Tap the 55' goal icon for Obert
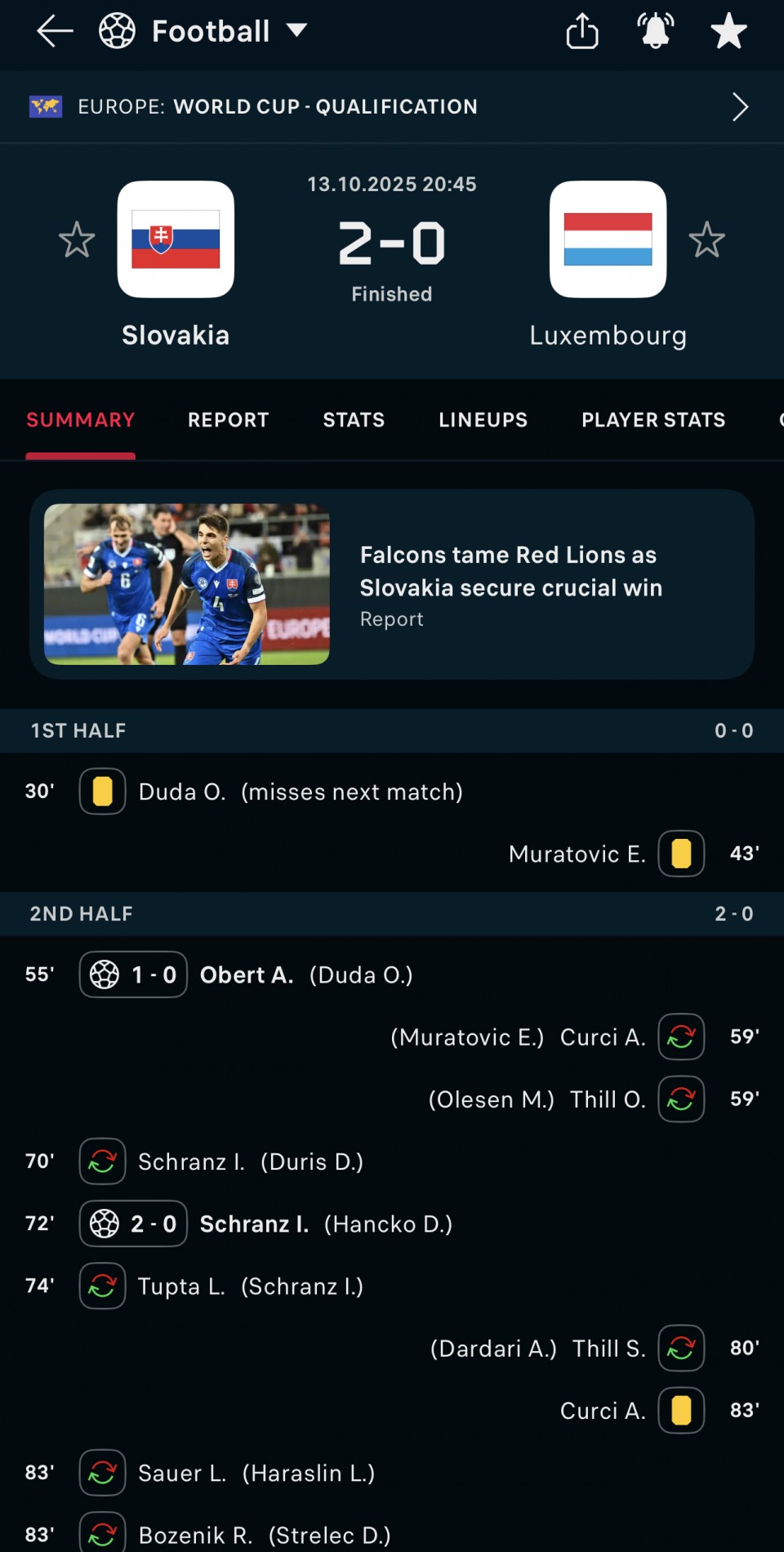 105,974
